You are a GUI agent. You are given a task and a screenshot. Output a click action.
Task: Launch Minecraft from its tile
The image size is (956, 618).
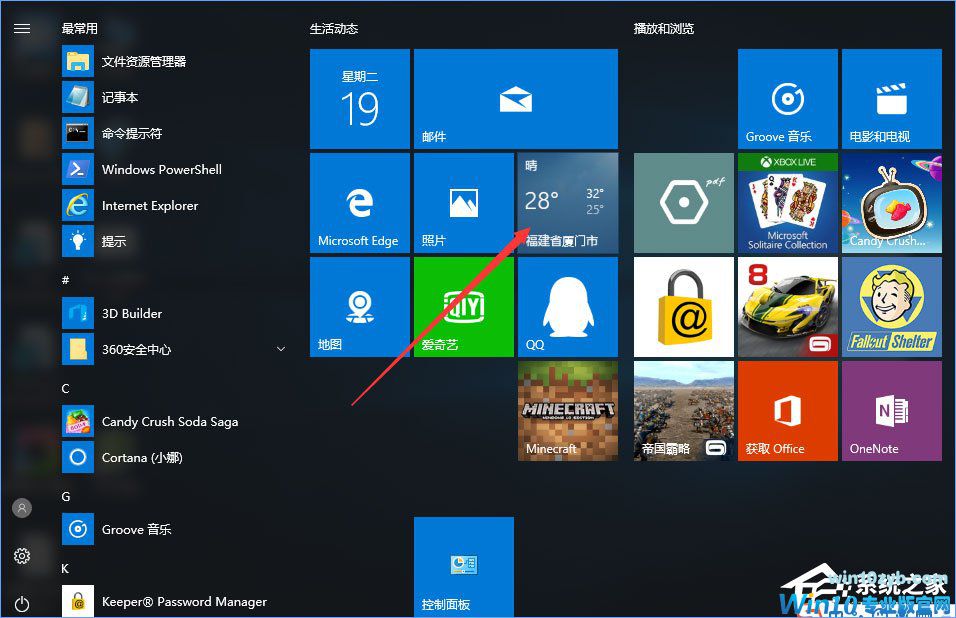tap(567, 410)
